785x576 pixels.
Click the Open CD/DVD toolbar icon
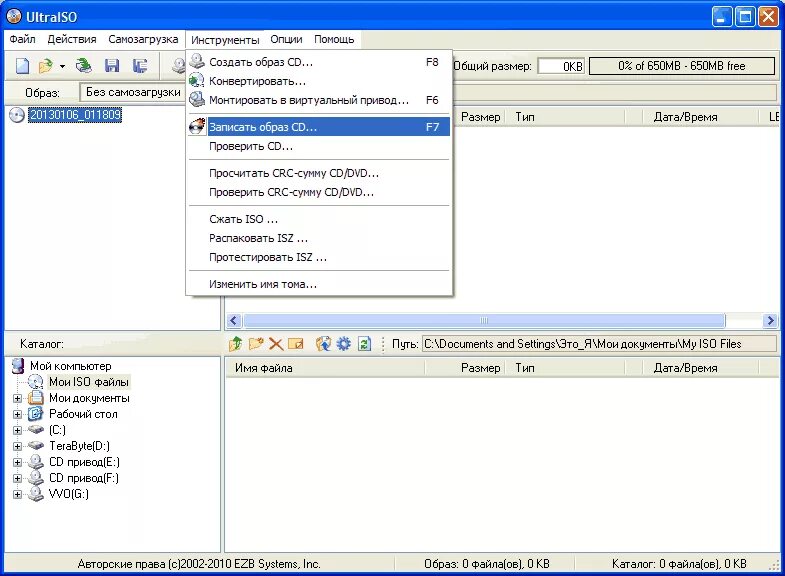pos(84,66)
